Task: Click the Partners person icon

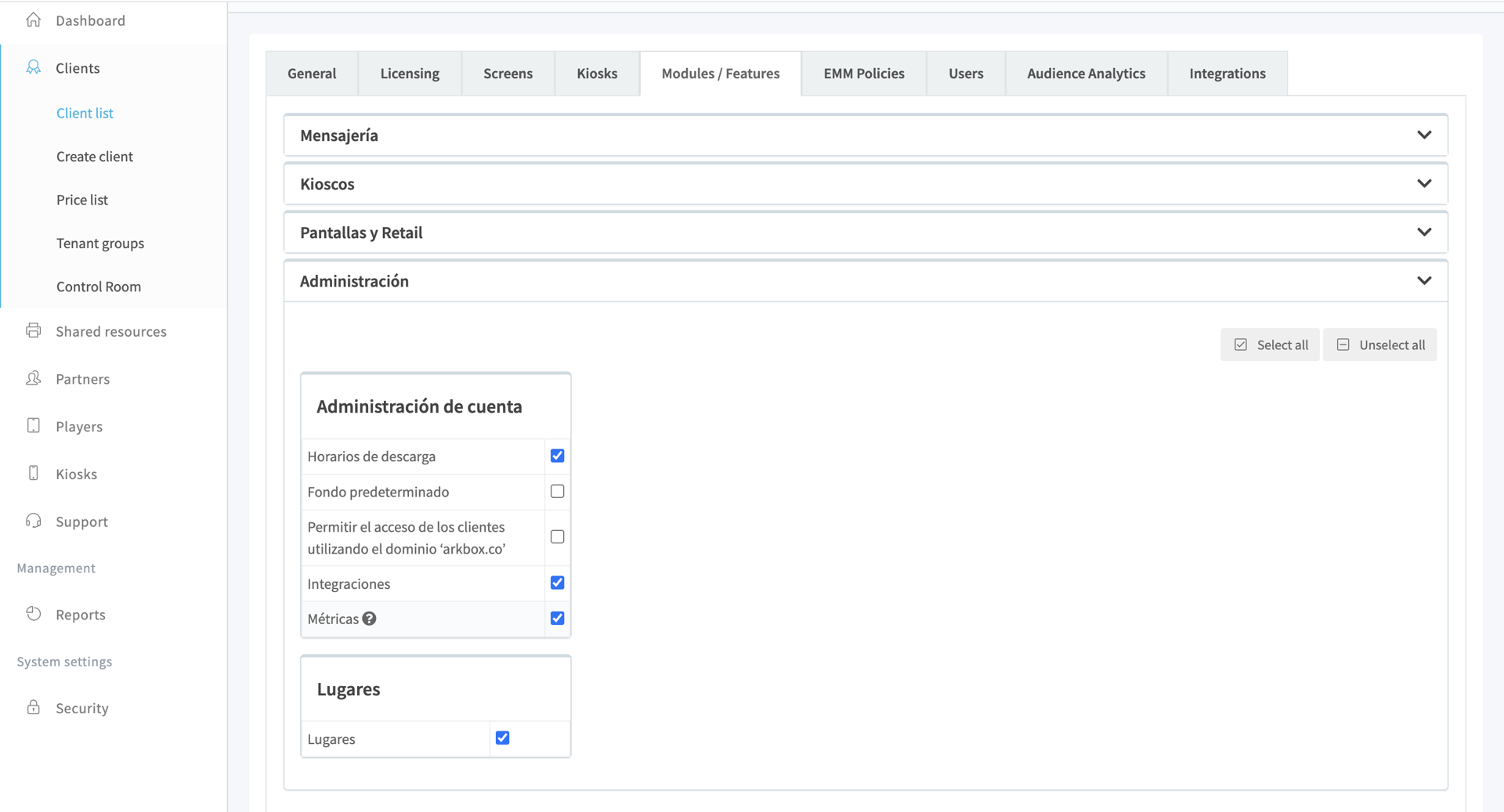Action: click(33, 378)
